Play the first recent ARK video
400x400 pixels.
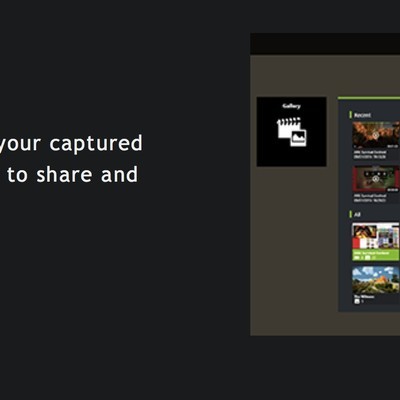tap(376, 135)
